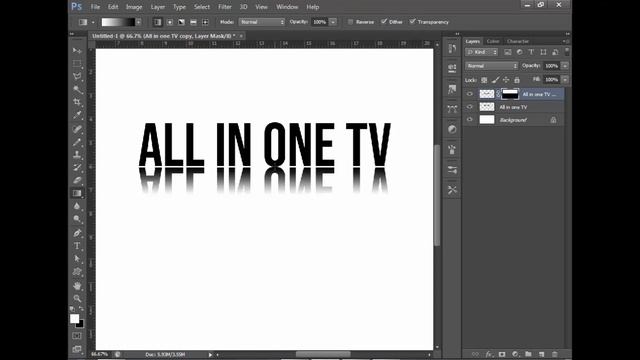Select the Eyedropper tool
The height and width of the screenshot is (360, 640).
click(77, 115)
